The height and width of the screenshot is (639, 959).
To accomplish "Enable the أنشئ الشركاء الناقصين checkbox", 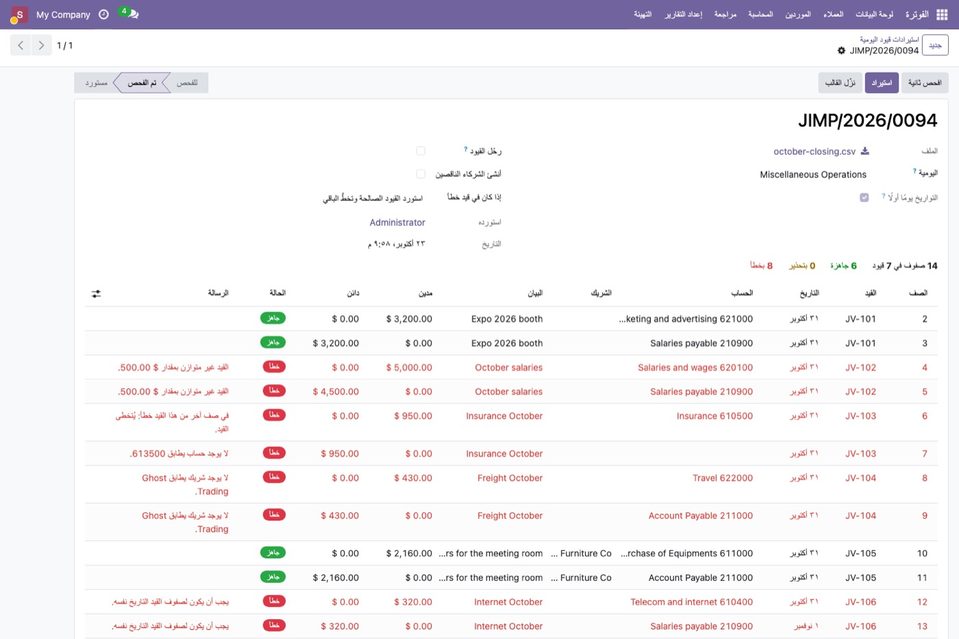I will (x=421, y=174).
